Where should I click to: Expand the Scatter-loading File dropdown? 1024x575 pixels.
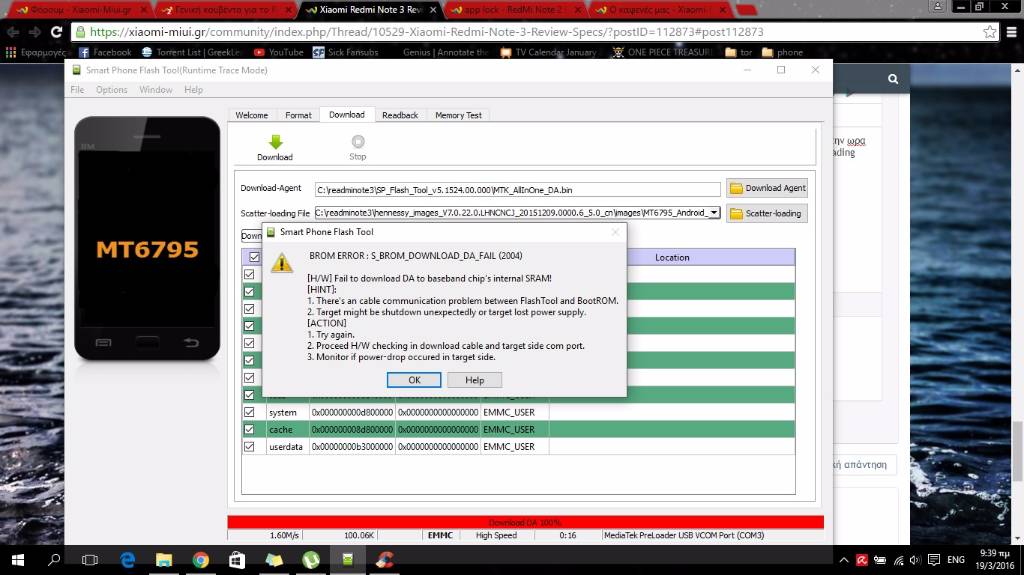pos(713,213)
